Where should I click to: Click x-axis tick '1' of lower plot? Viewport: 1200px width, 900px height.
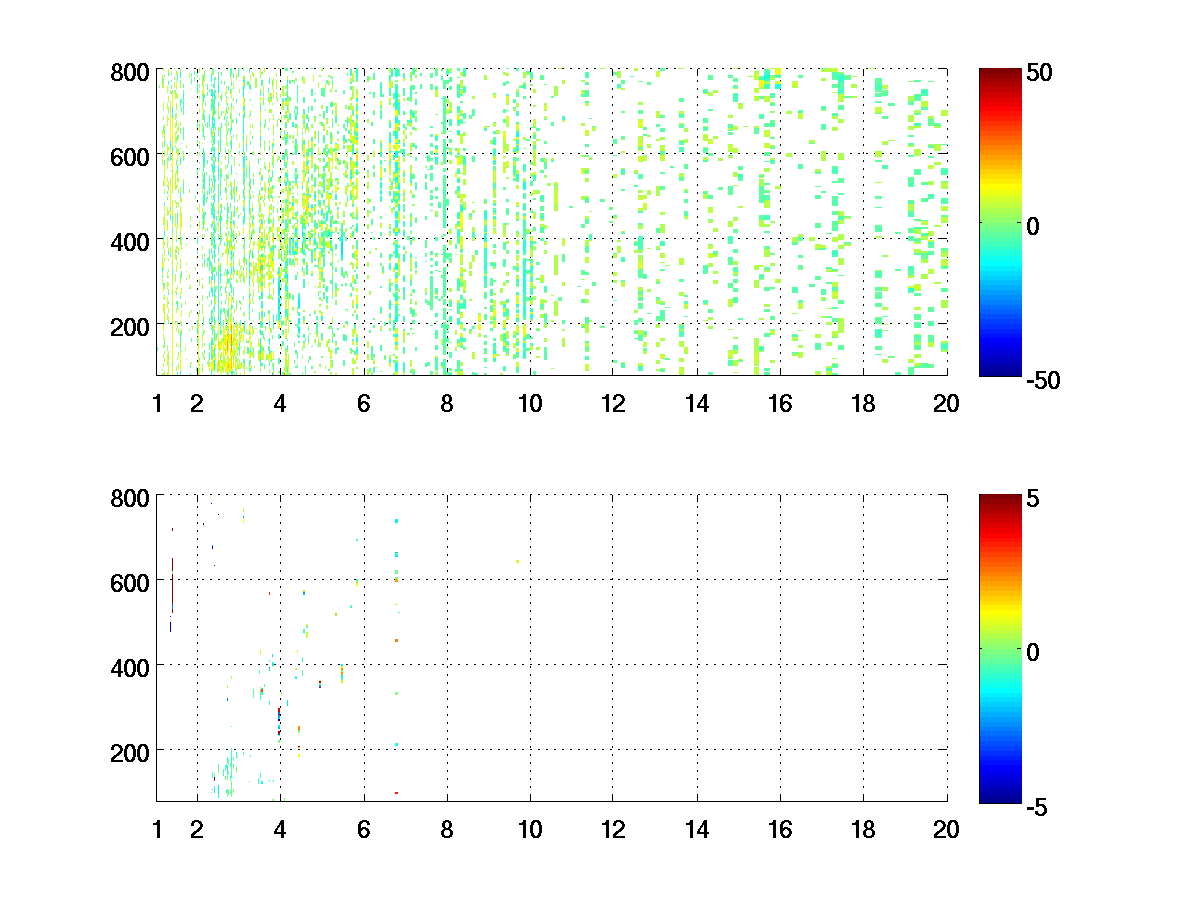tap(157, 829)
